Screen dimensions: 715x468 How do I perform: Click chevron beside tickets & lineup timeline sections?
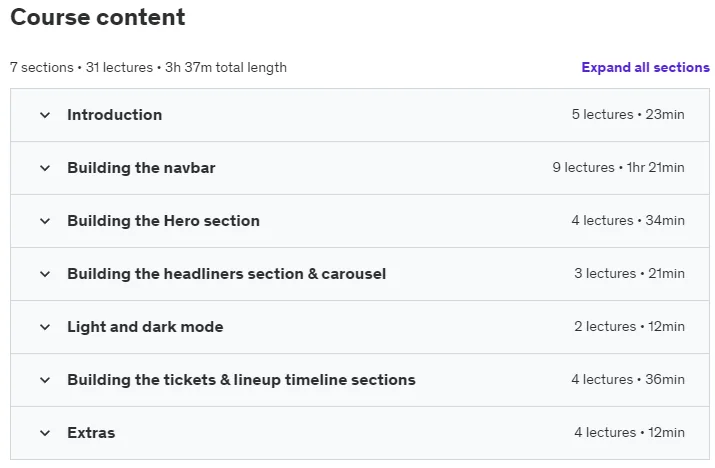(45, 380)
